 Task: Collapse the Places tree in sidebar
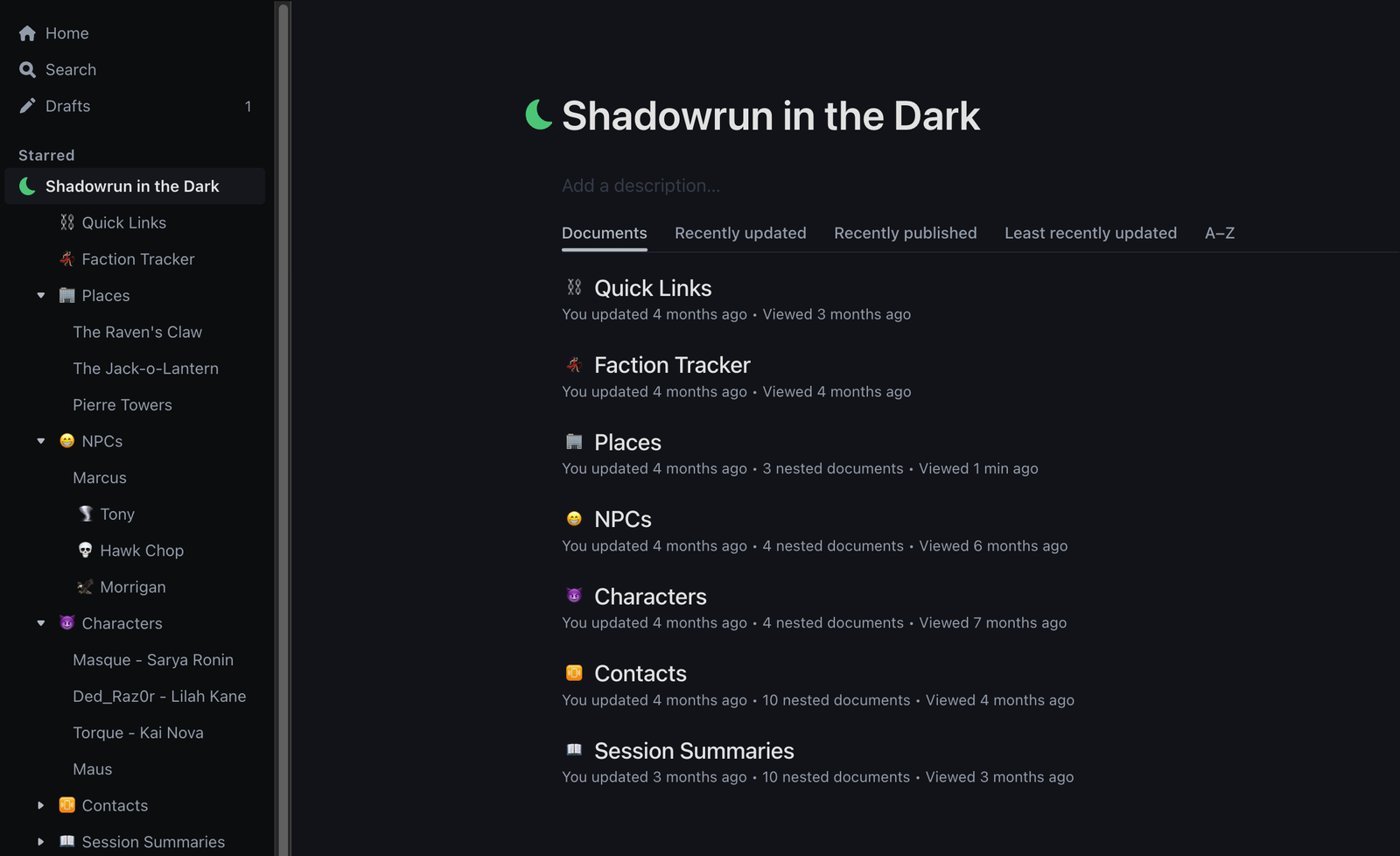[41, 296]
